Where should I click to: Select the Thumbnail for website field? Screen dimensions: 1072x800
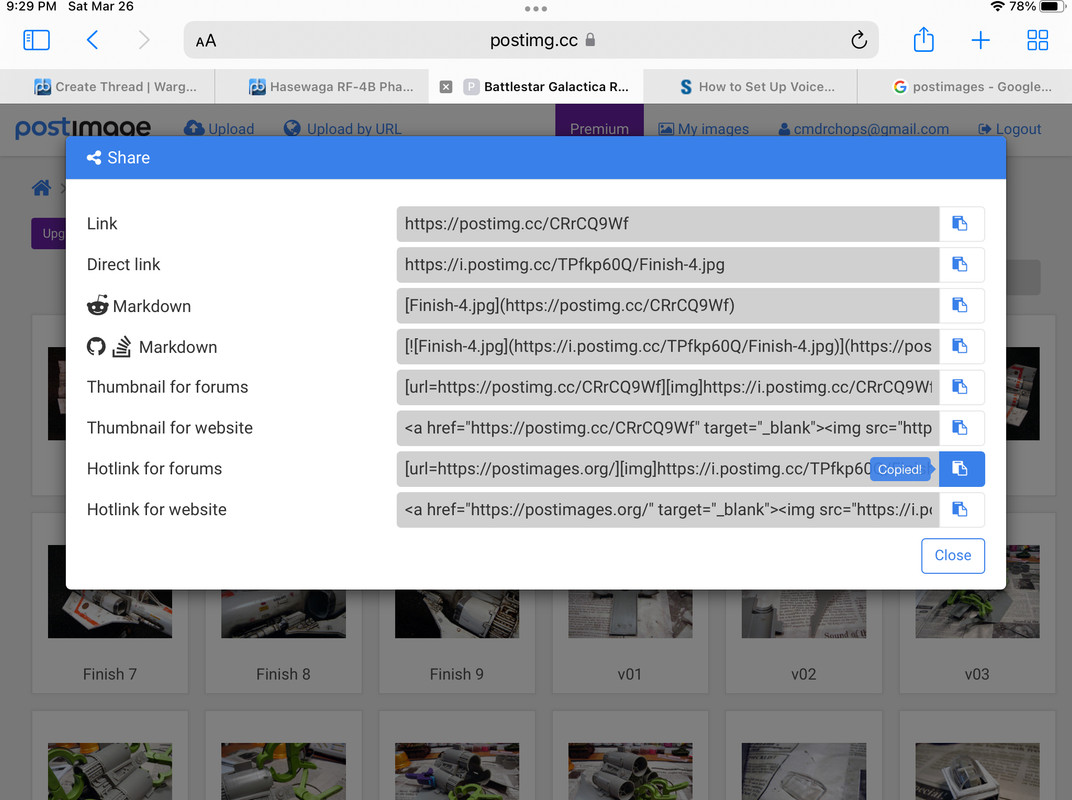(x=668, y=428)
